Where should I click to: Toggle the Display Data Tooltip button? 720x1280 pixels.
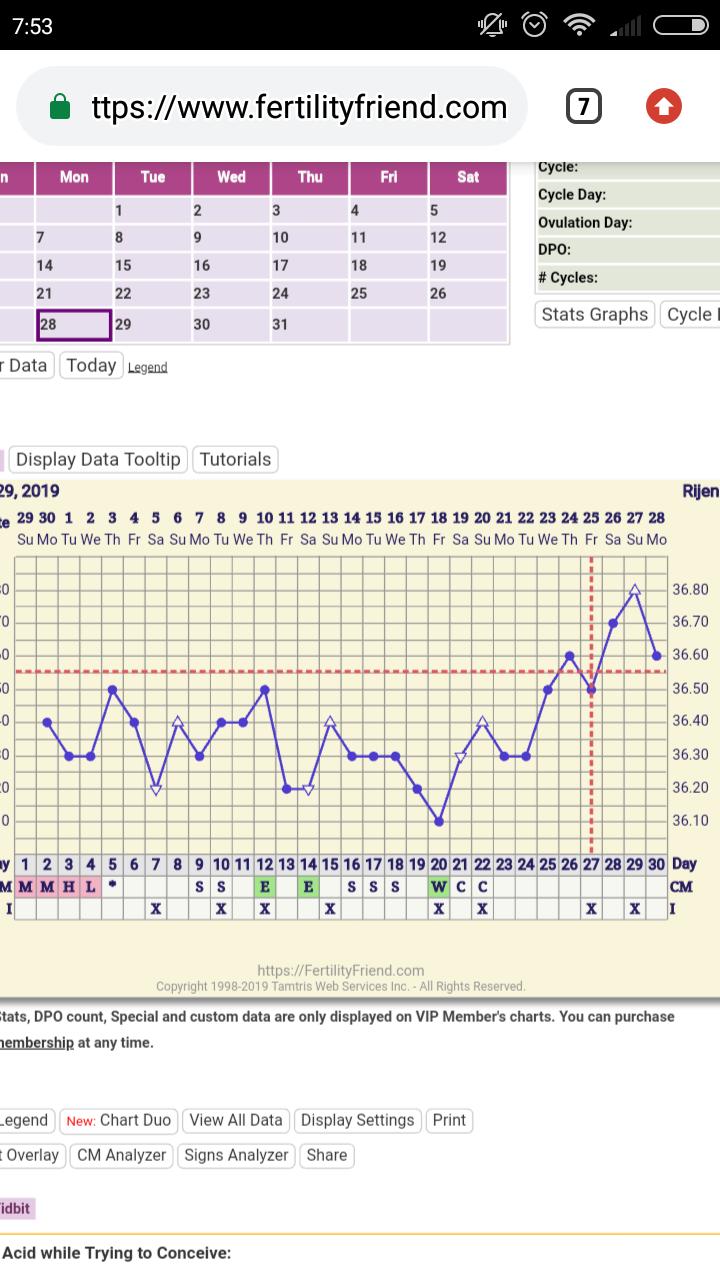click(98, 460)
